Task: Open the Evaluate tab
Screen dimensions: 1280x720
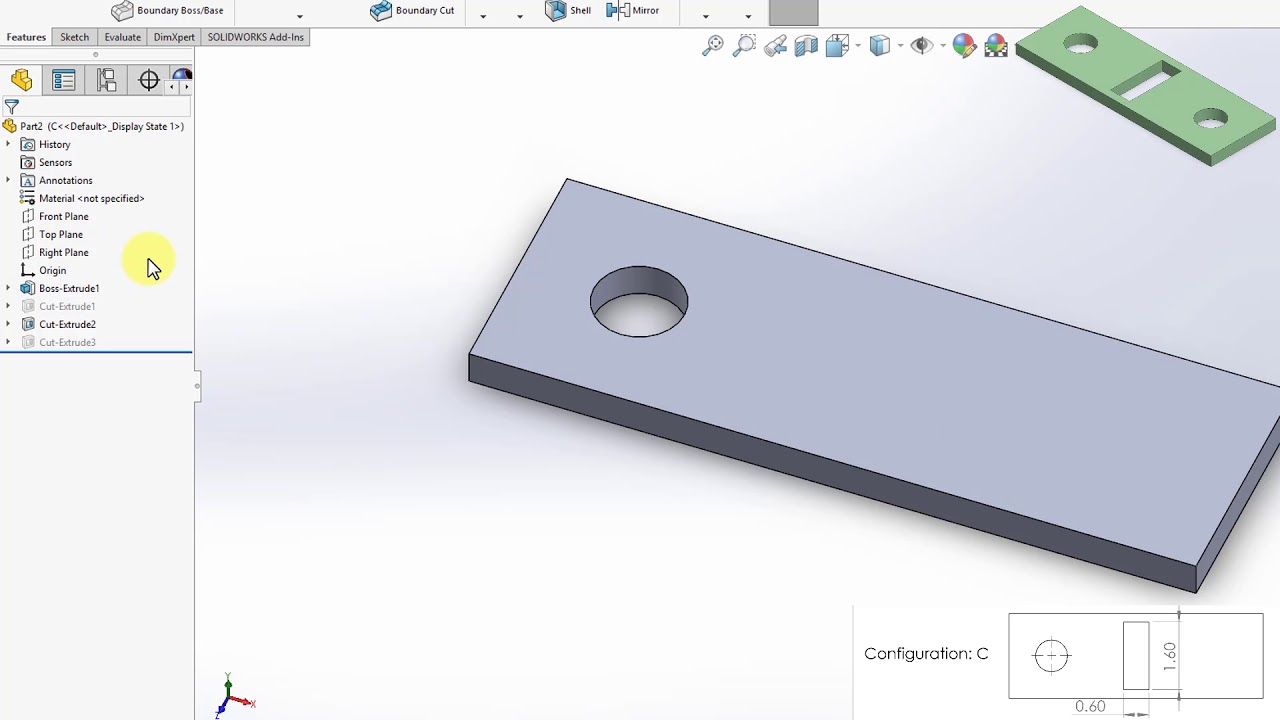Action: pyautogui.click(x=122, y=37)
